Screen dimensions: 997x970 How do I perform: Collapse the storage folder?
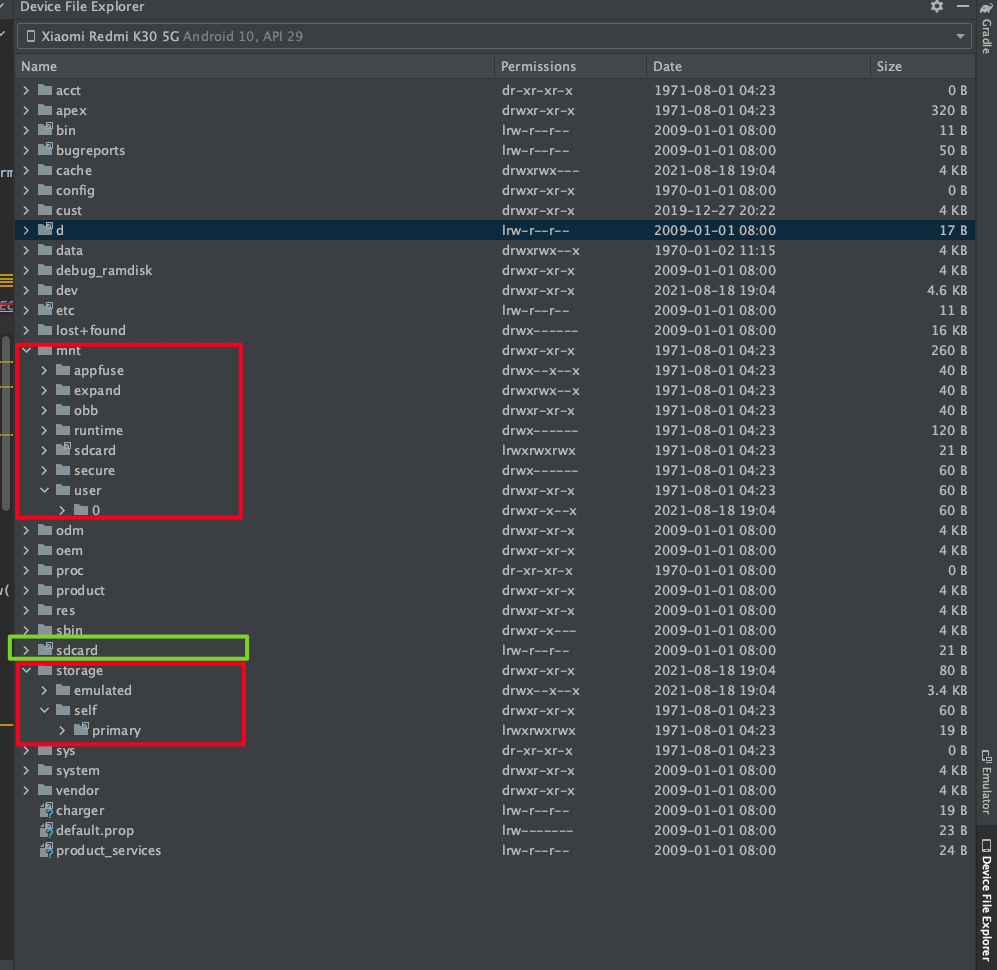pos(26,670)
